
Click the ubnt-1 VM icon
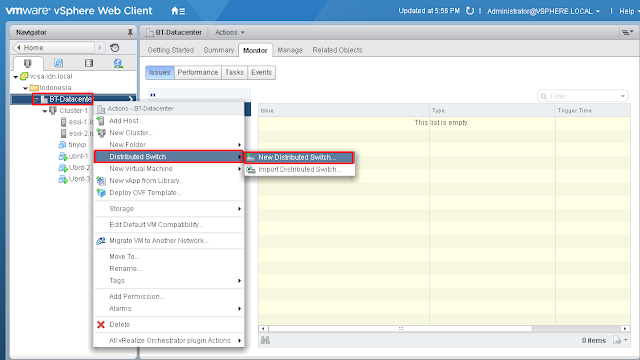[63, 156]
